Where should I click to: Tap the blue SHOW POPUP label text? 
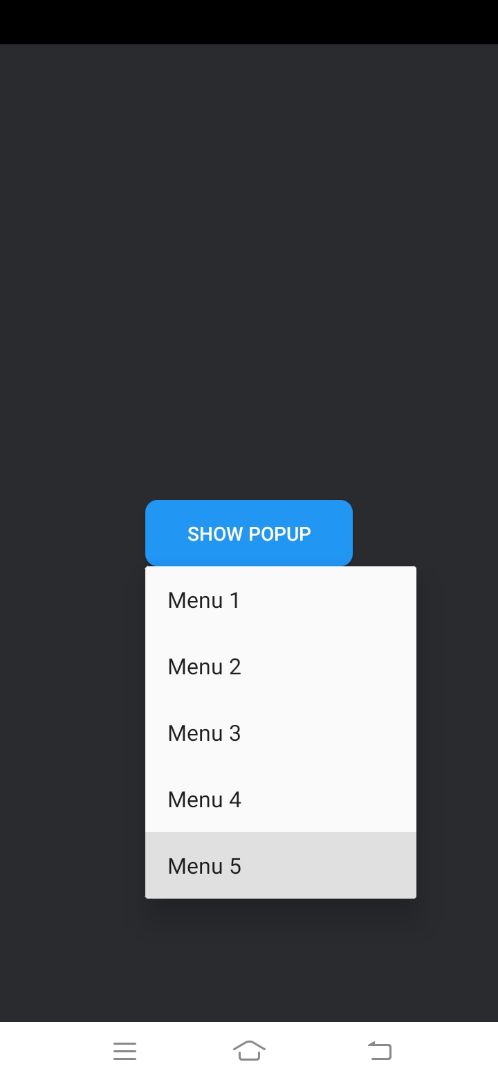(249, 534)
